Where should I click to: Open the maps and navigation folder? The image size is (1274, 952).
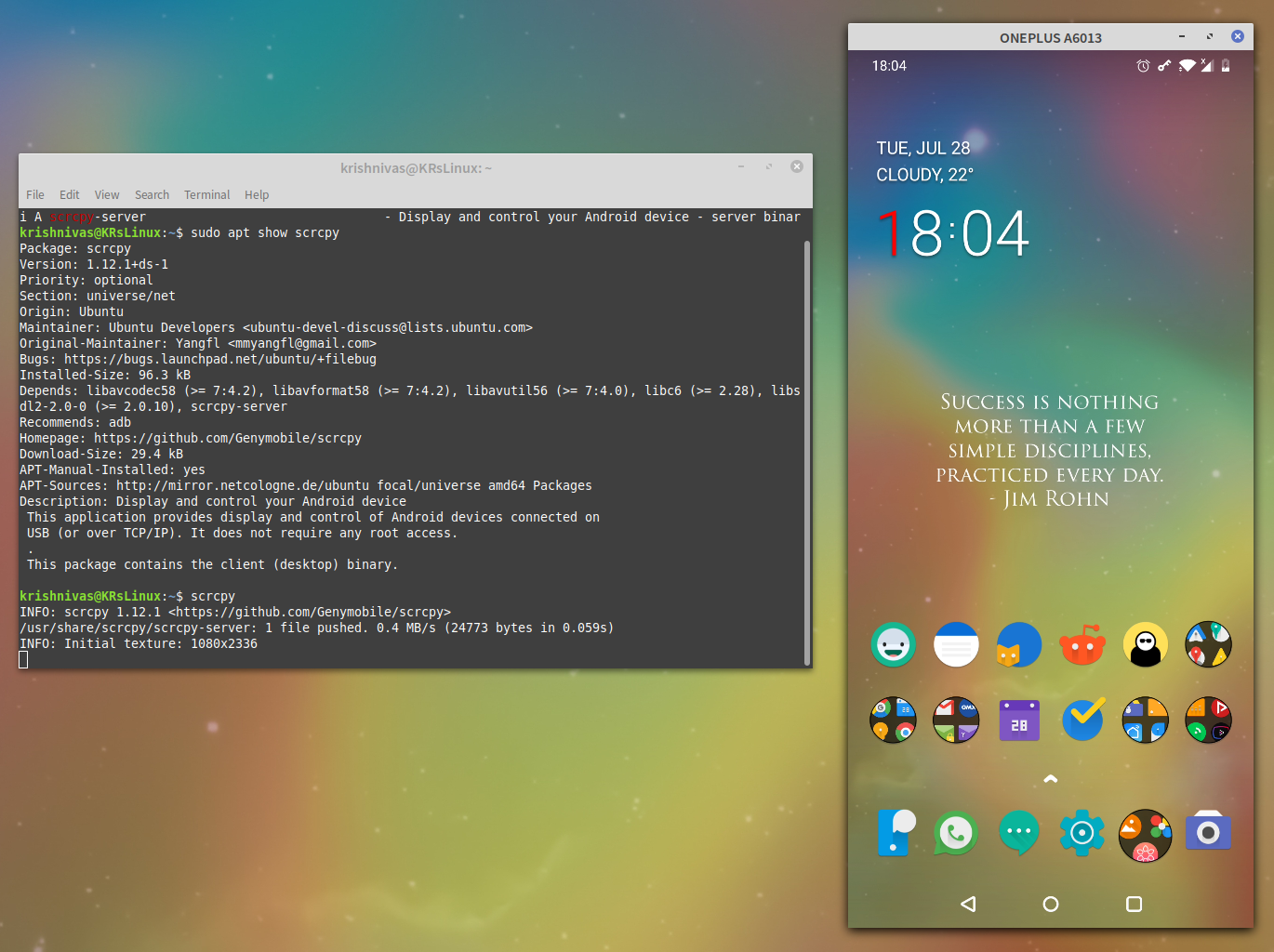click(1209, 644)
